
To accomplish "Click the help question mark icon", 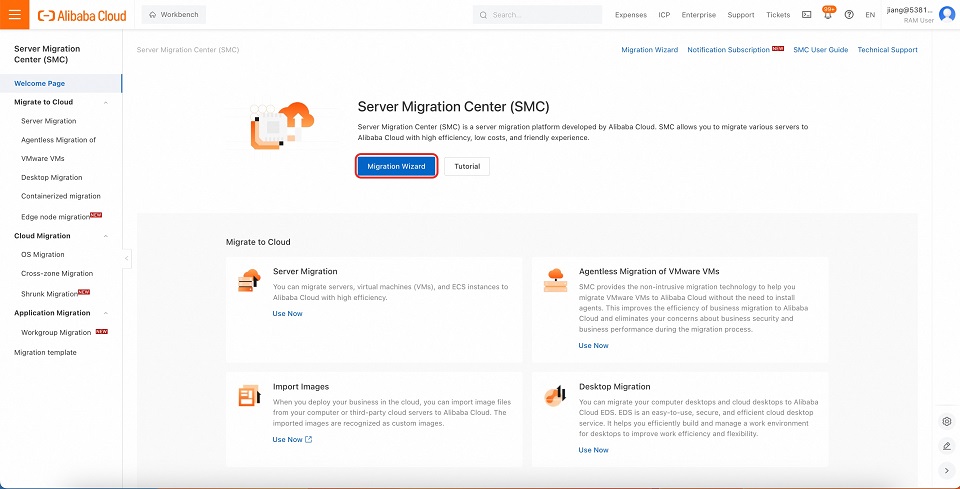I will click(x=849, y=15).
